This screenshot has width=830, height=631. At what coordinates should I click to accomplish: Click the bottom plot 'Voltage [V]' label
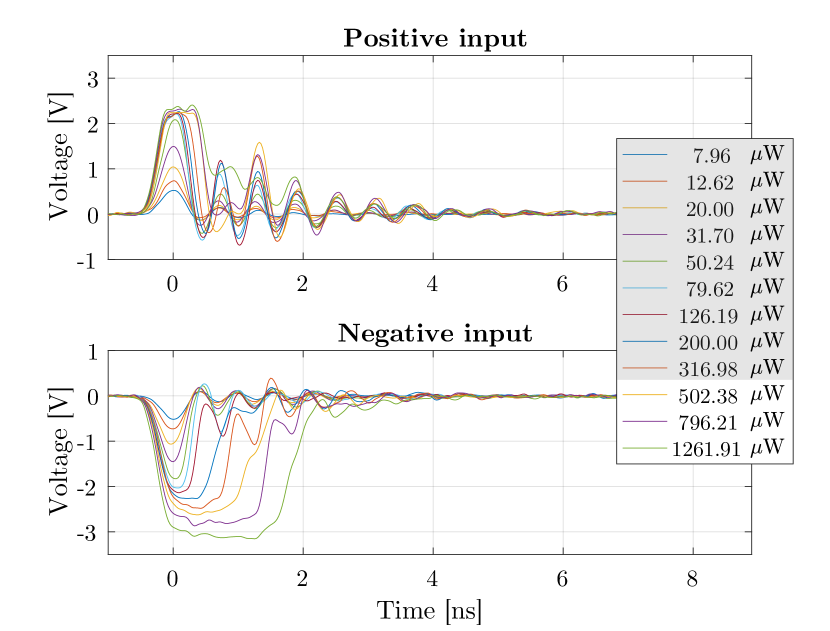click(x=59, y=452)
